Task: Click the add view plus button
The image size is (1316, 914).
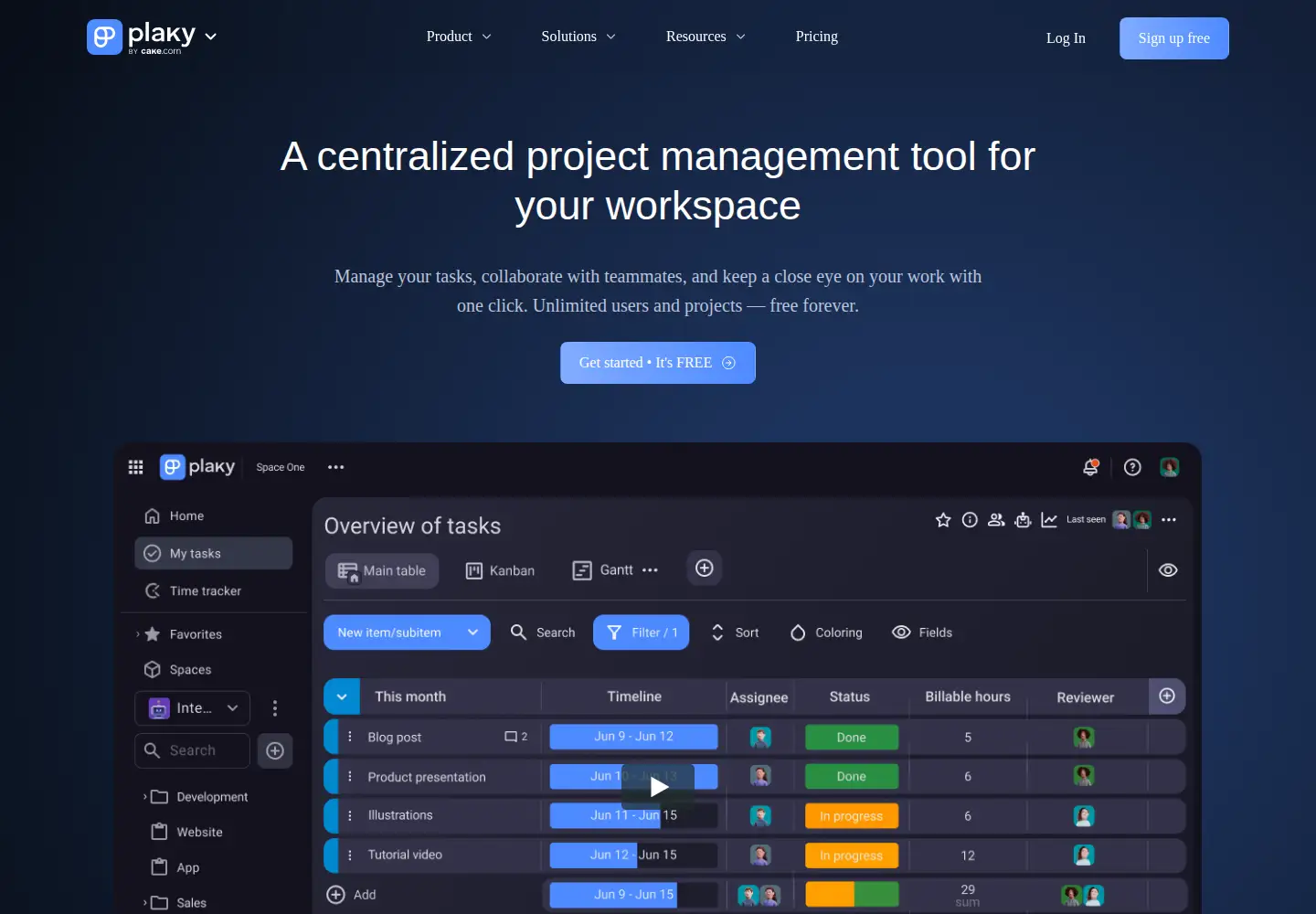Action: [705, 569]
